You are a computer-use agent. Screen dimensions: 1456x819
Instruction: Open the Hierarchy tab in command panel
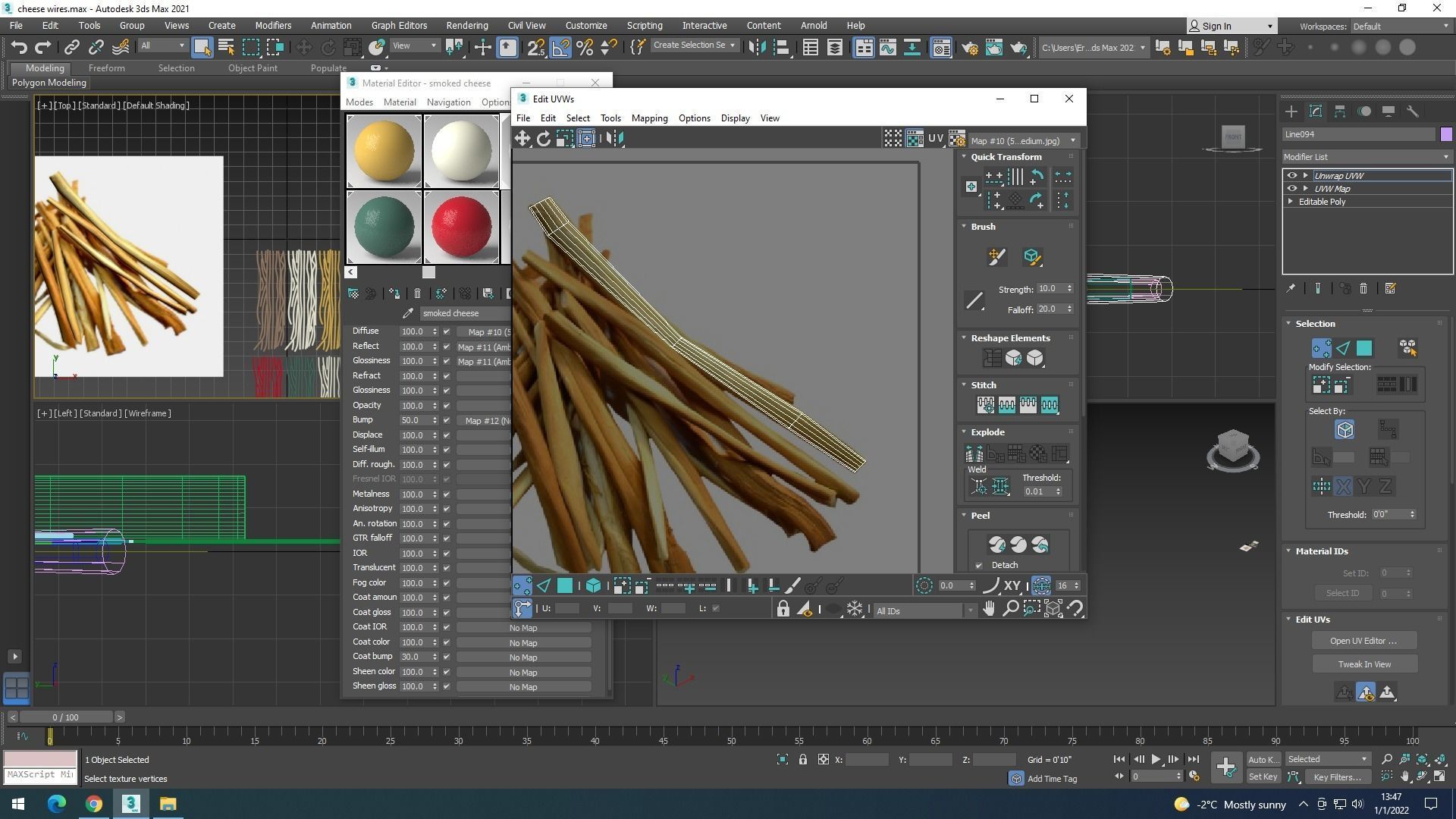pyautogui.click(x=1340, y=111)
